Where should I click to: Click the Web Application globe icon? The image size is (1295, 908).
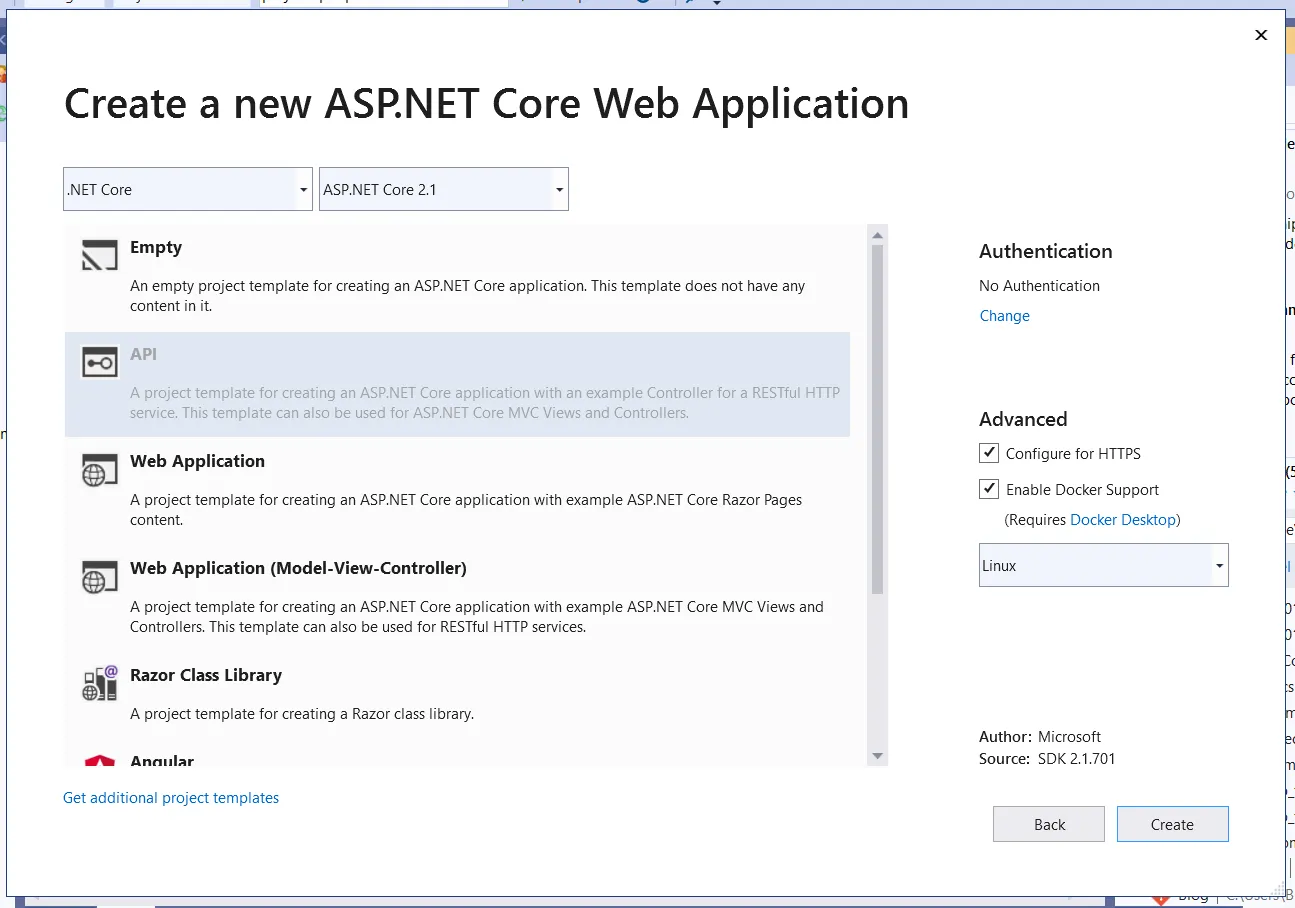[100, 470]
